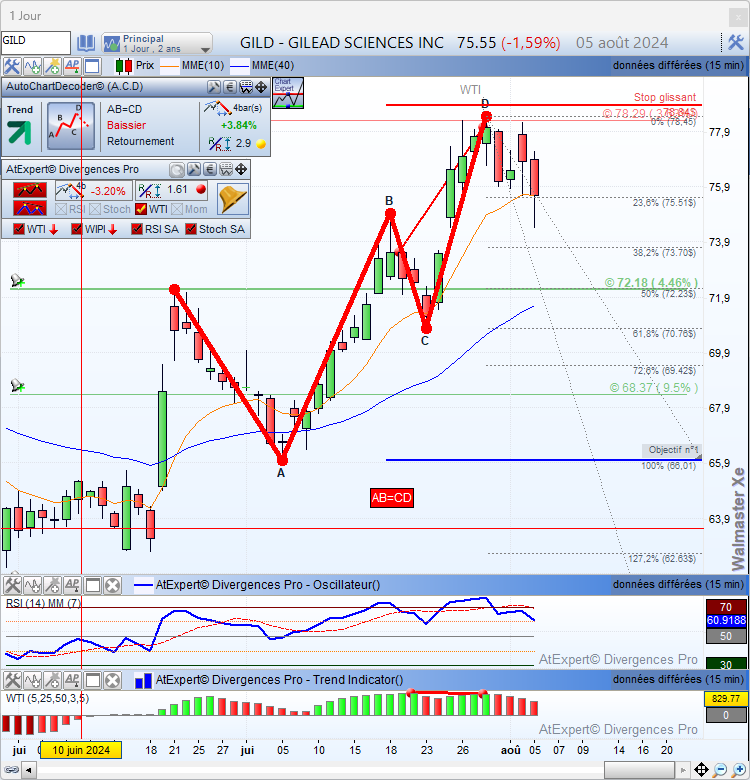Uncheck the RSI SA checkbox
This screenshot has height=780, width=750.
[x=137, y=229]
